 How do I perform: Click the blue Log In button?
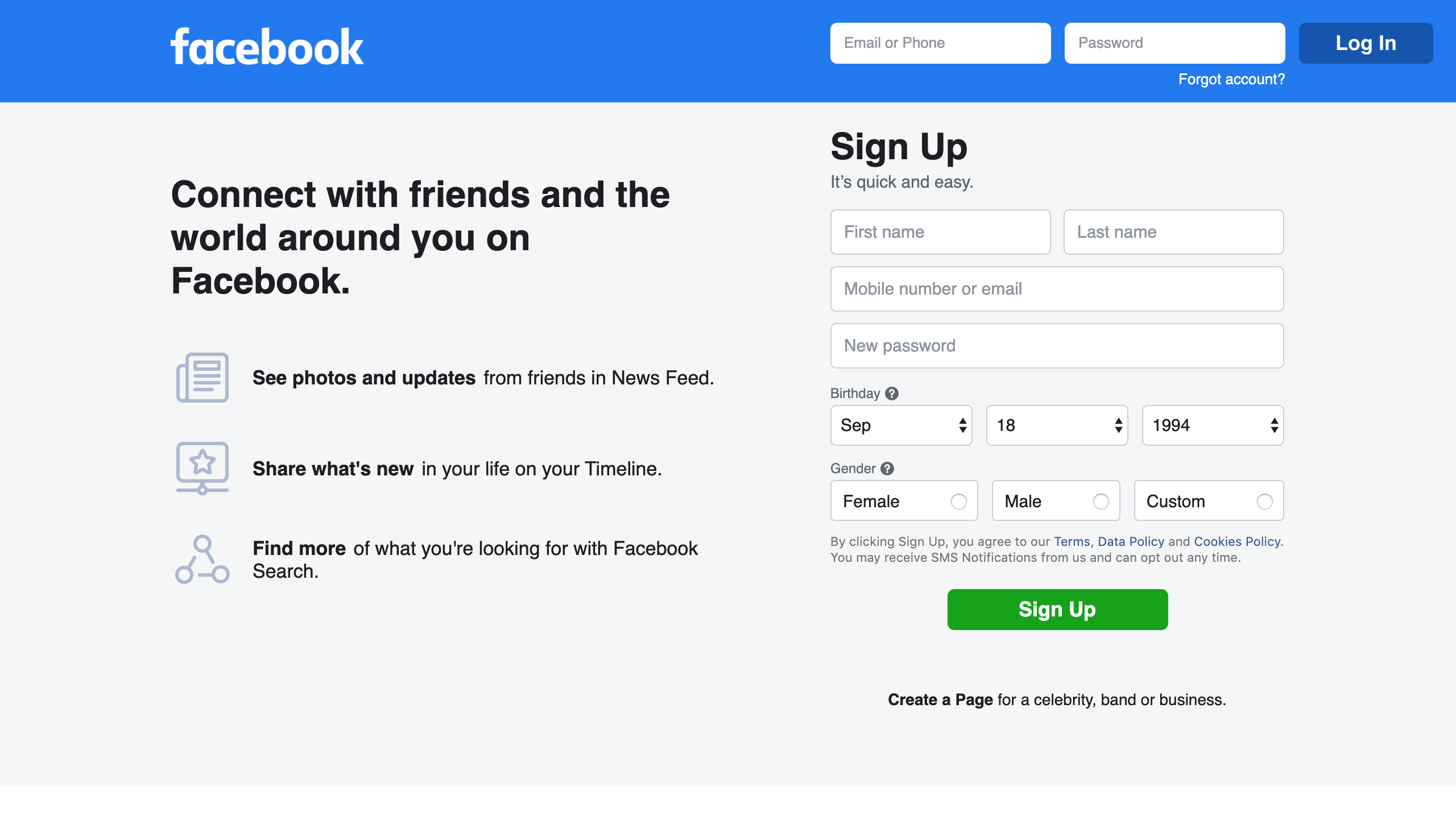[x=1366, y=43]
